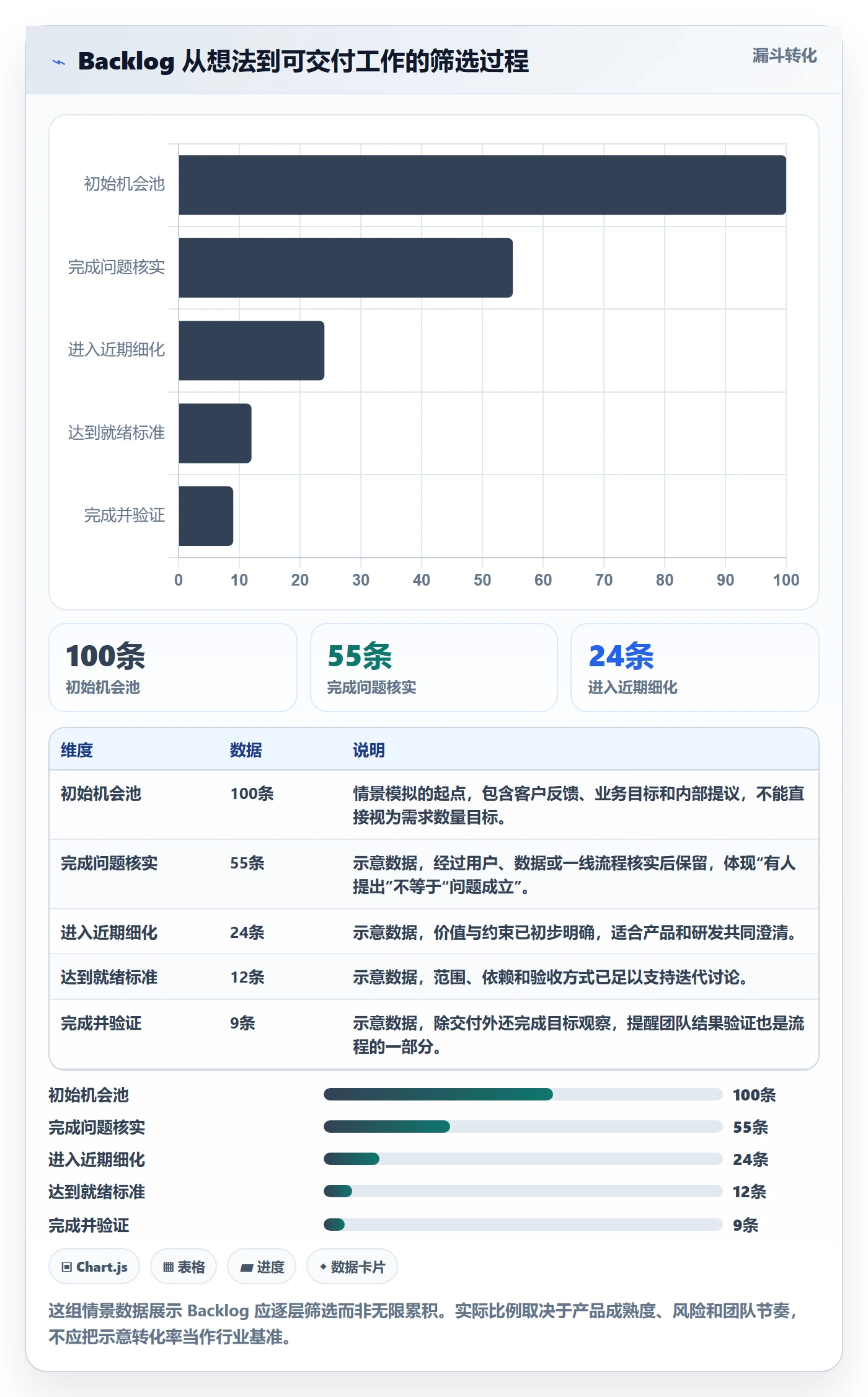Click the 完成问题核实 progress bar
Viewport: 868px width, 1397px height.
523,1127
